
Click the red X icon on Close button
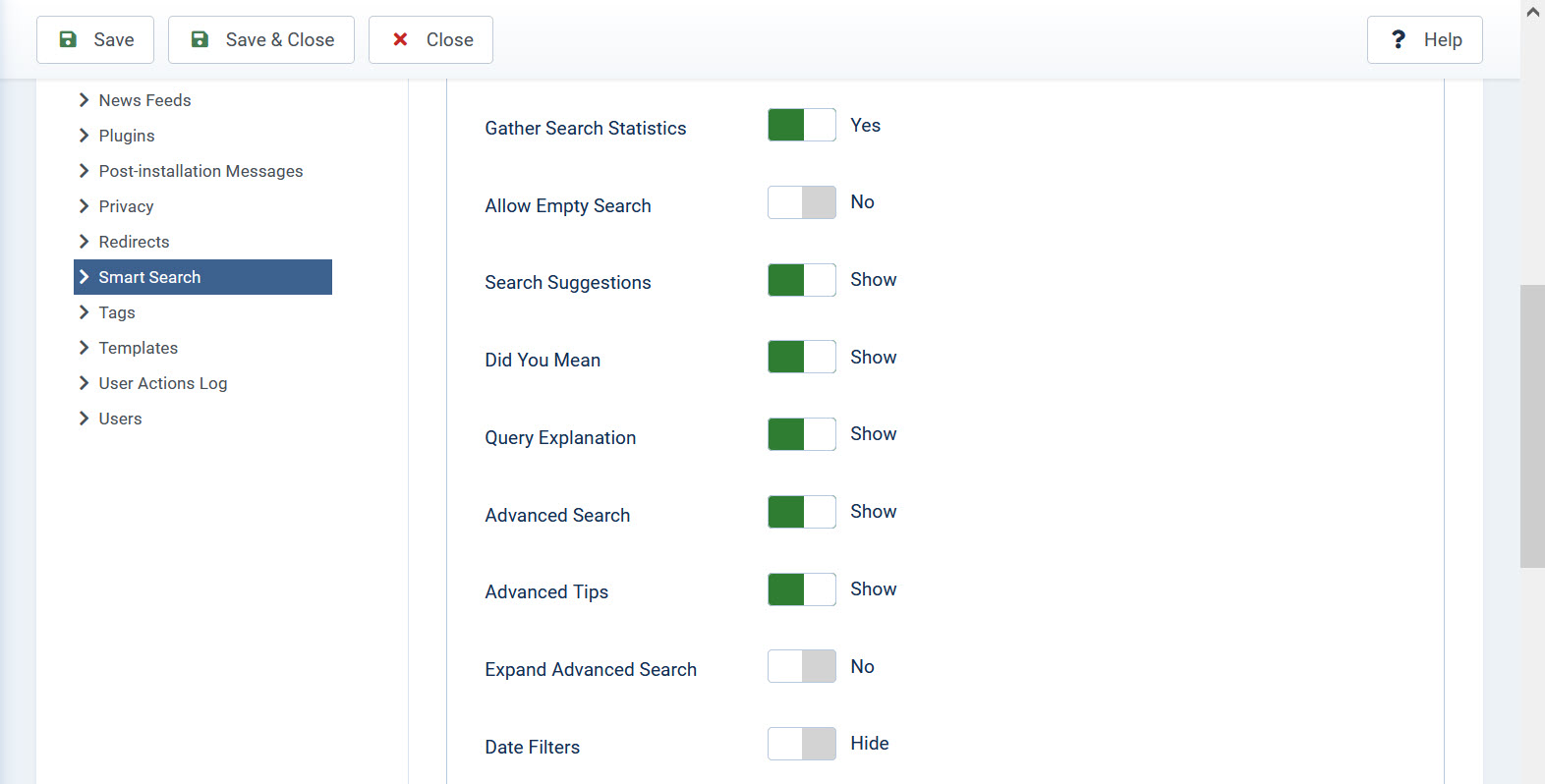click(x=399, y=38)
